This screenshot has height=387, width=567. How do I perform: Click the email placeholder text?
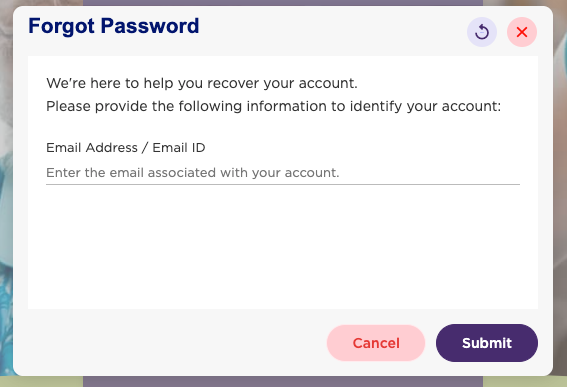pyautogui.click(x=193, y=173)
